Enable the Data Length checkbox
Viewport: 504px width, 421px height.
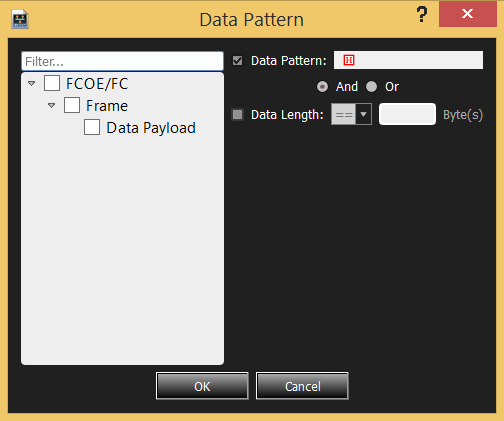(x=237, y=115)
